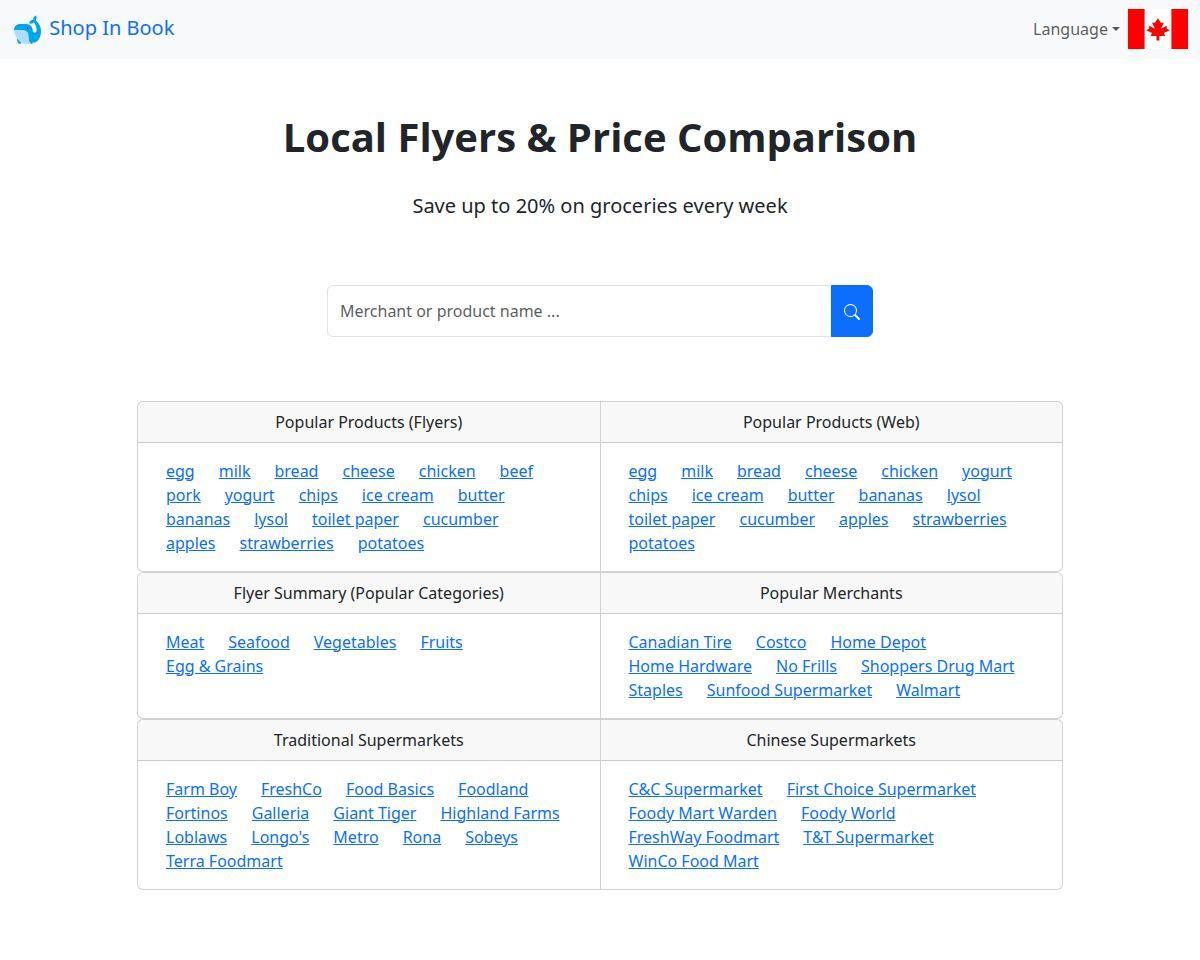Open 'strawberries' under Popular Products (Flyers)

click(x=286, y=543)
